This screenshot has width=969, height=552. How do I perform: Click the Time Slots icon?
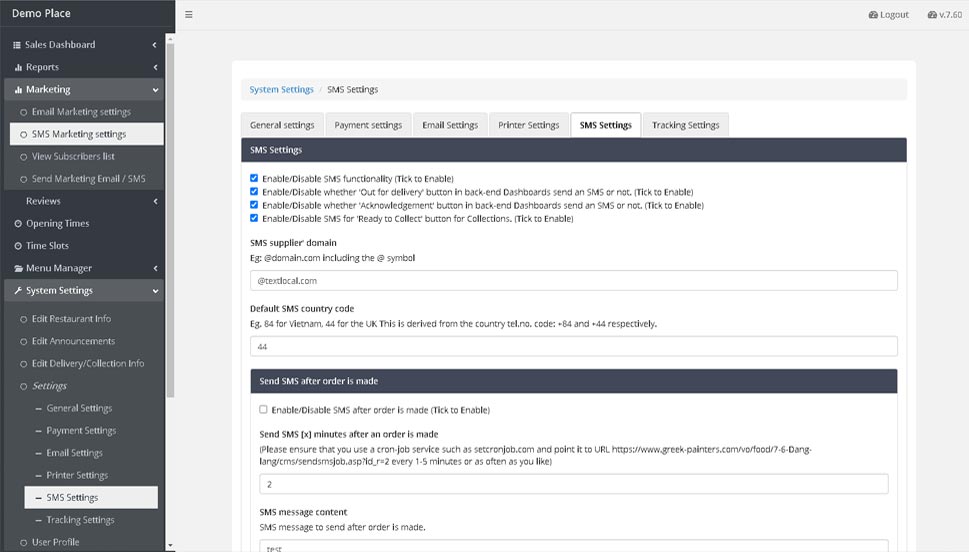(x=18, y=246)
